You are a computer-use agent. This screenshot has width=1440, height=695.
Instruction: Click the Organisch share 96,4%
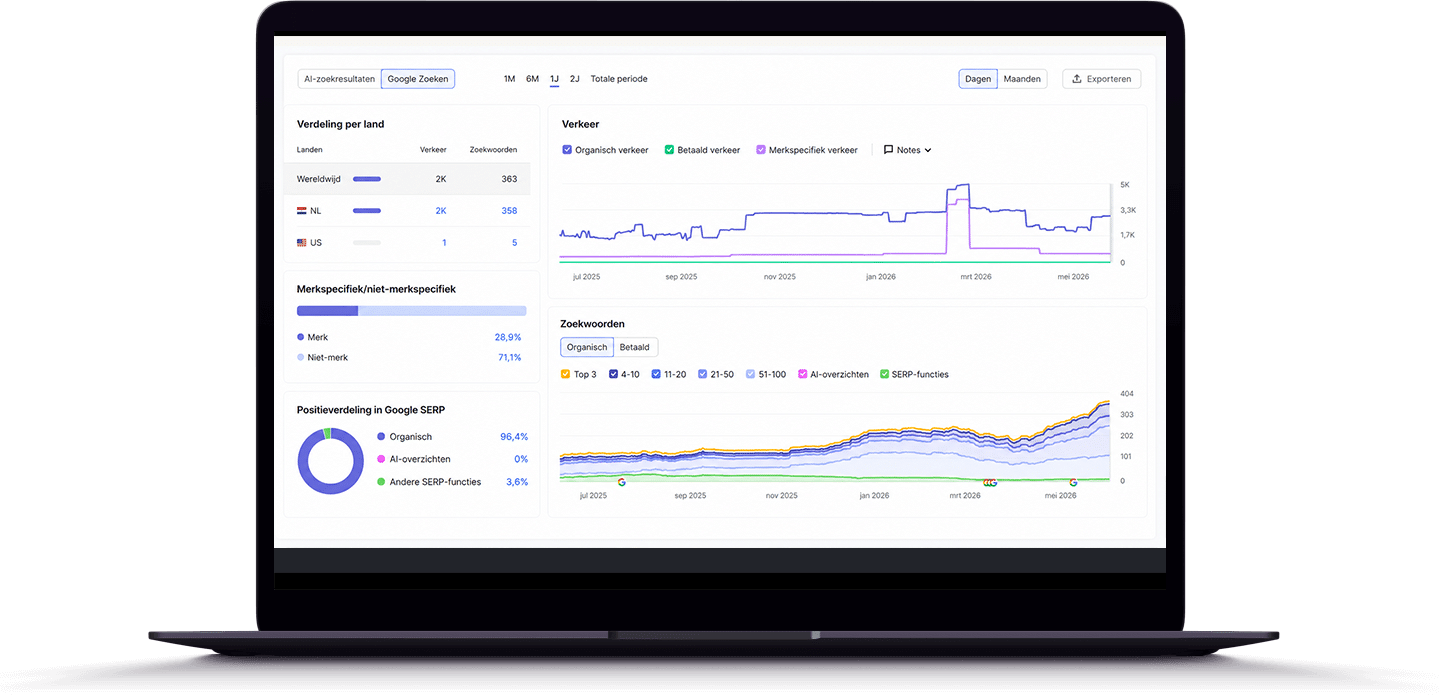(x=514, y=437)
